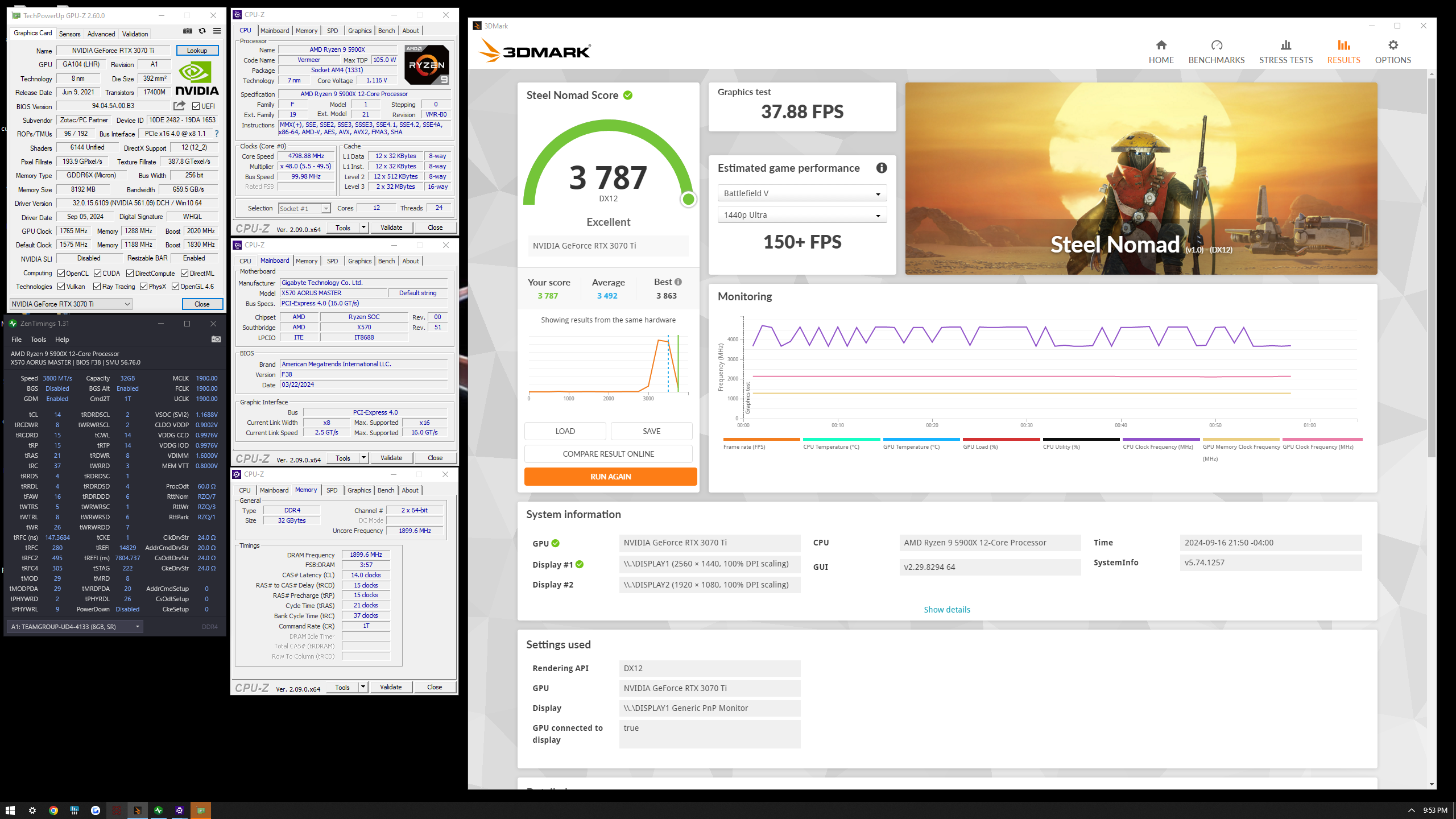Open Tools arrow in CPU-Z Mainboard window
The image size is (1456, 819).
click(x=363, y=458)
